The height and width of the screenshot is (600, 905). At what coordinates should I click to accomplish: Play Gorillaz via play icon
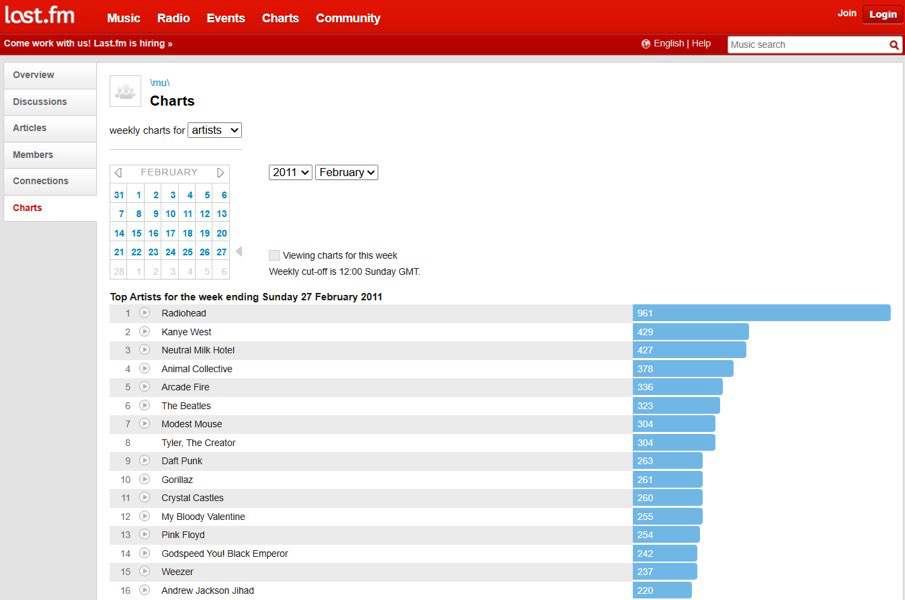[x=144, y=479]
